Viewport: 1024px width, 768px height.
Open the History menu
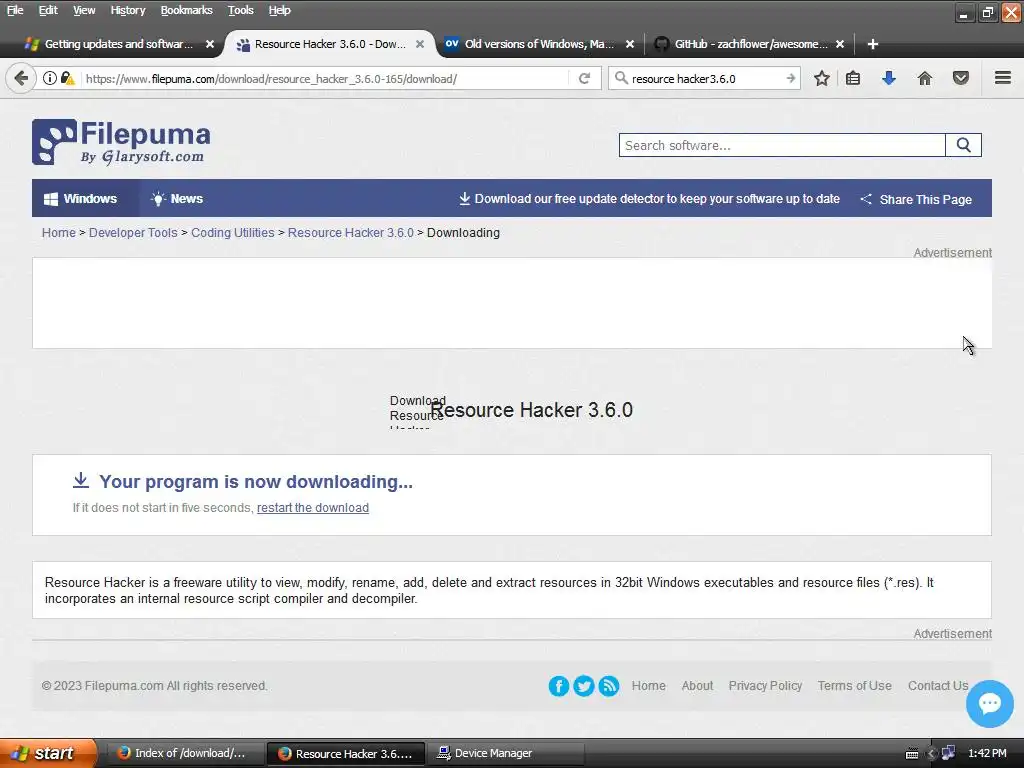(x=127, y=10)
